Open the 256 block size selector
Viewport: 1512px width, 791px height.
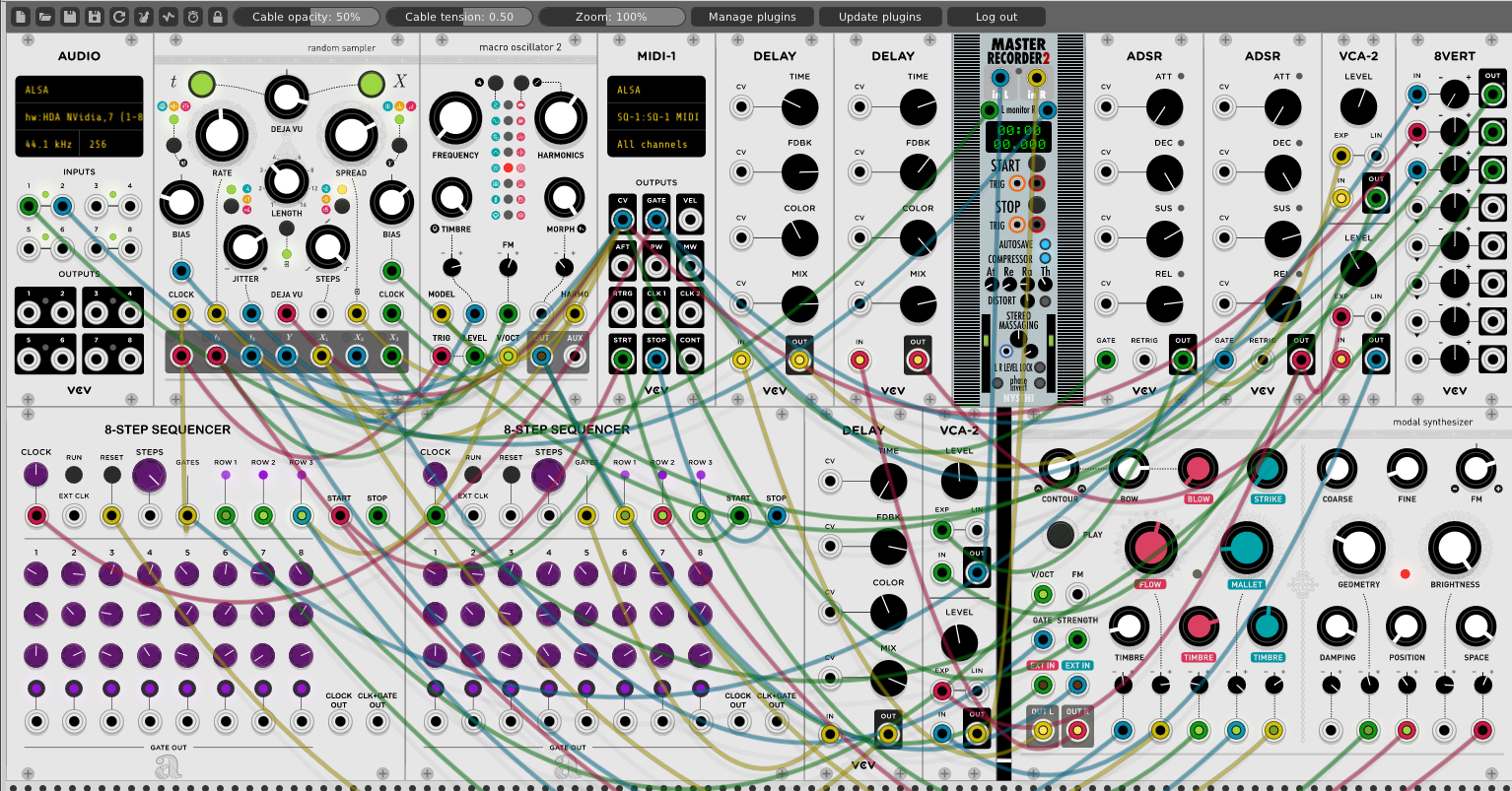click(109, 144)
